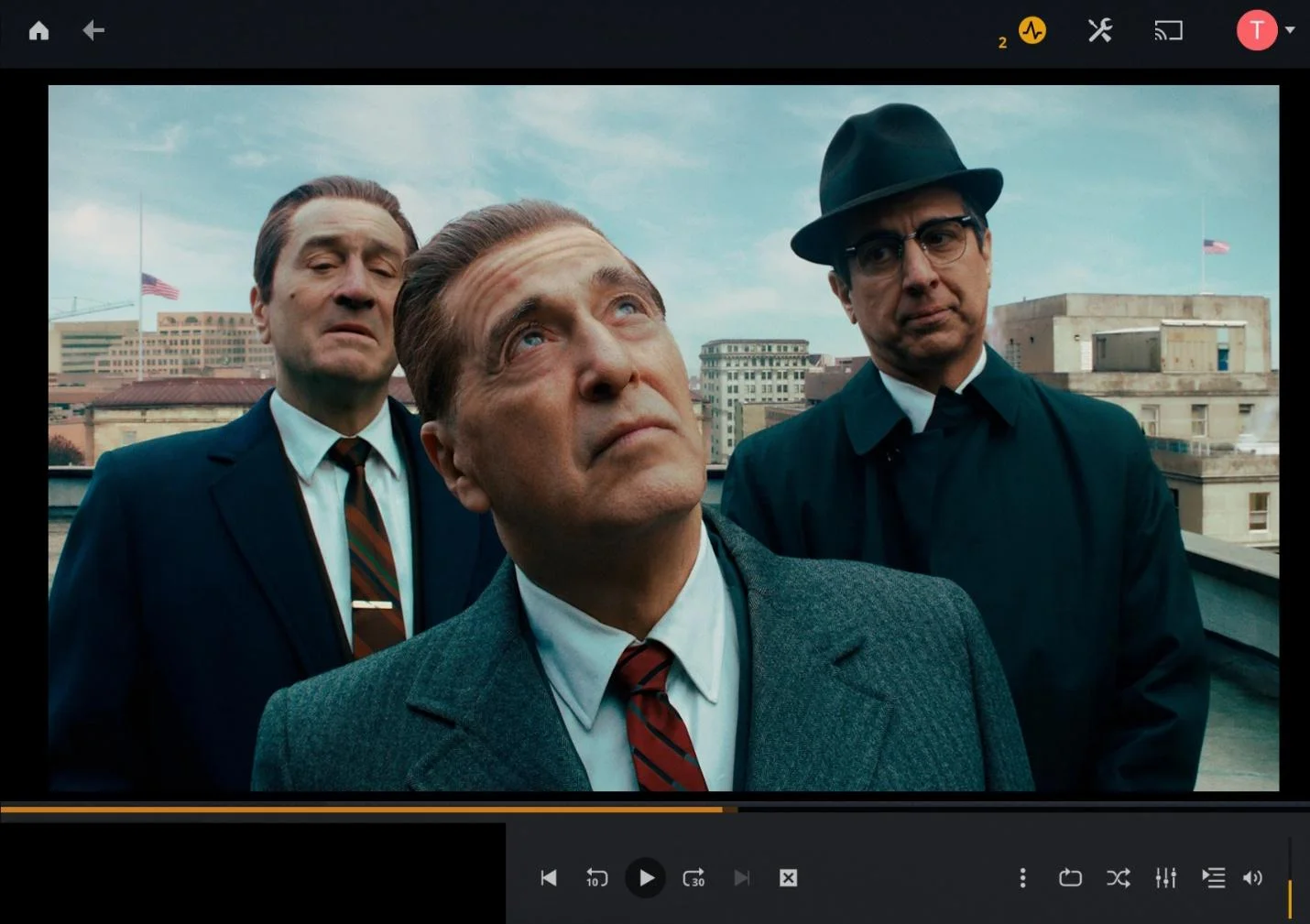Mute the volume speaker icon
The height and width of the screenshot is (924, 1310).
(1252, 878)
